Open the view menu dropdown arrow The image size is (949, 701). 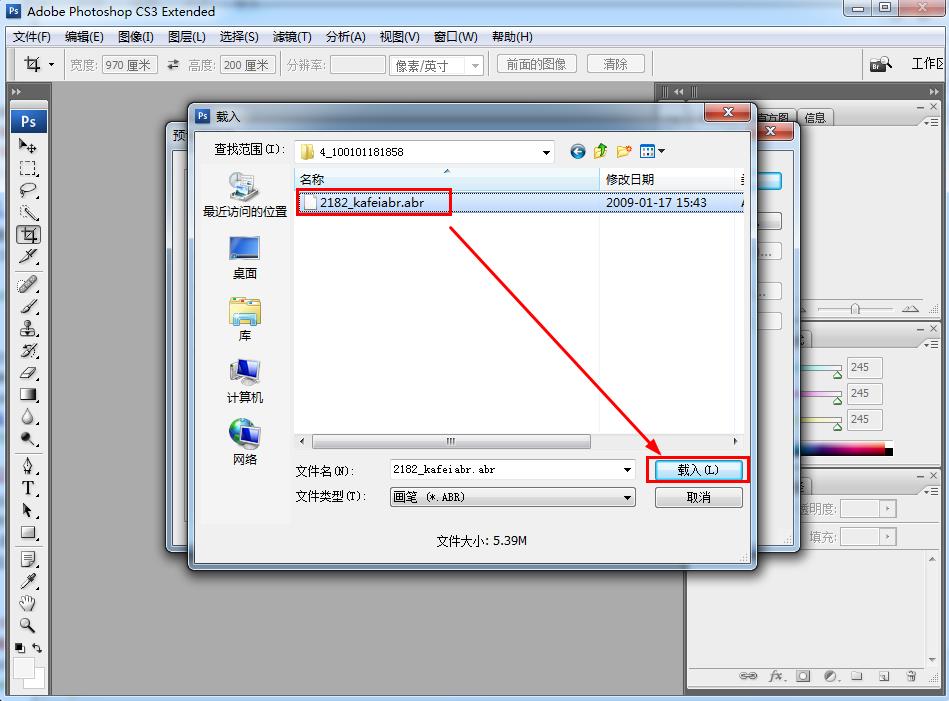(661, 152)
